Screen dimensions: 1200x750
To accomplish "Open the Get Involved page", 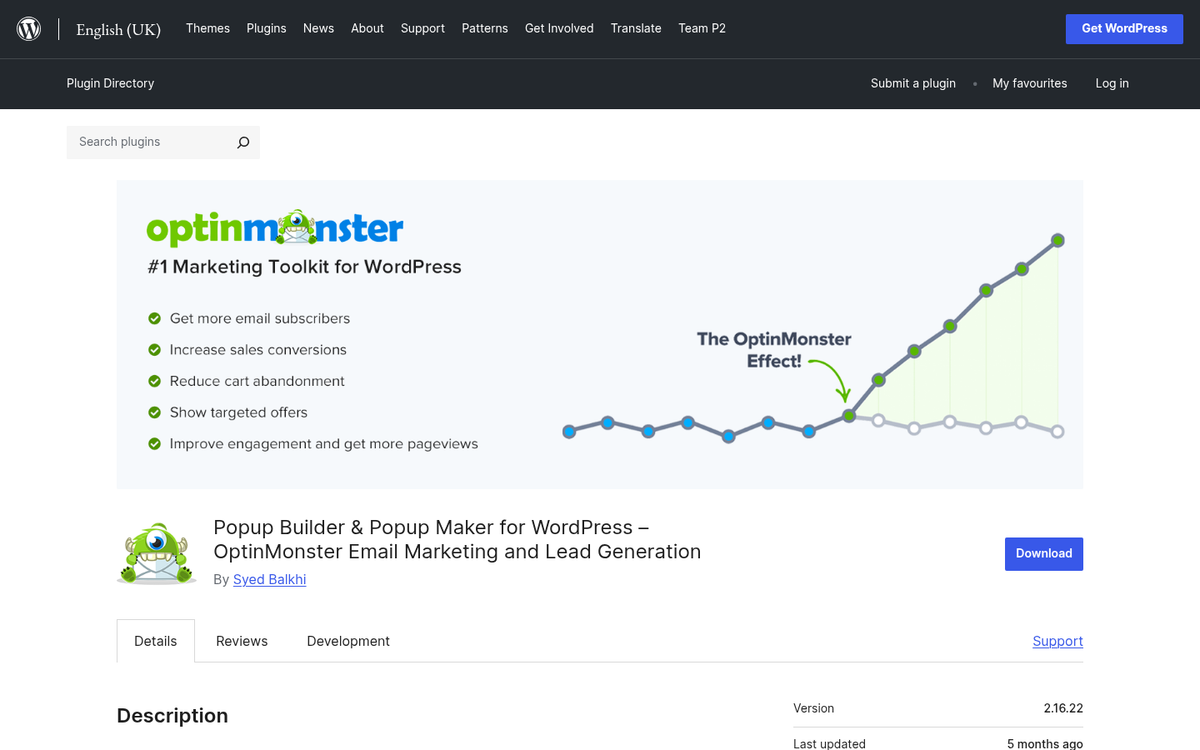I will 559,28.
